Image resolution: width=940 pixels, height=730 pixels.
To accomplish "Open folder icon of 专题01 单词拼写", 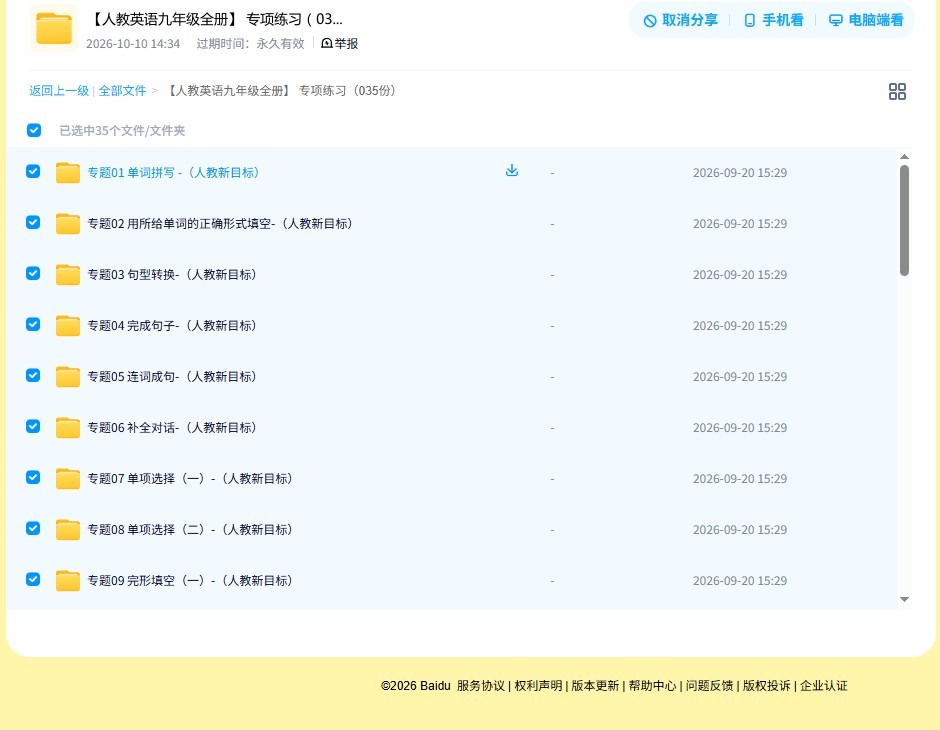I will [x=68, y=173].
